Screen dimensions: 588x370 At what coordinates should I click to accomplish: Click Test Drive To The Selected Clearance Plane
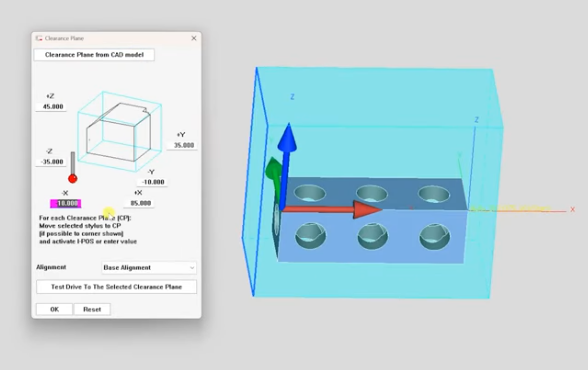click(x=116, y=287)
